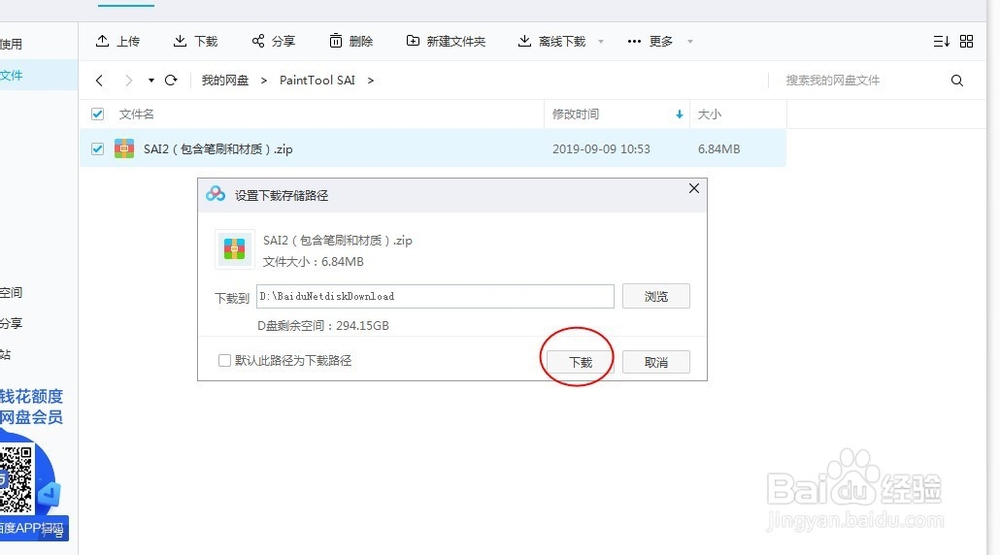Click the SAI2 zip archive icon in list
The image size is (1000, 555).
click(x=124, y=149)
